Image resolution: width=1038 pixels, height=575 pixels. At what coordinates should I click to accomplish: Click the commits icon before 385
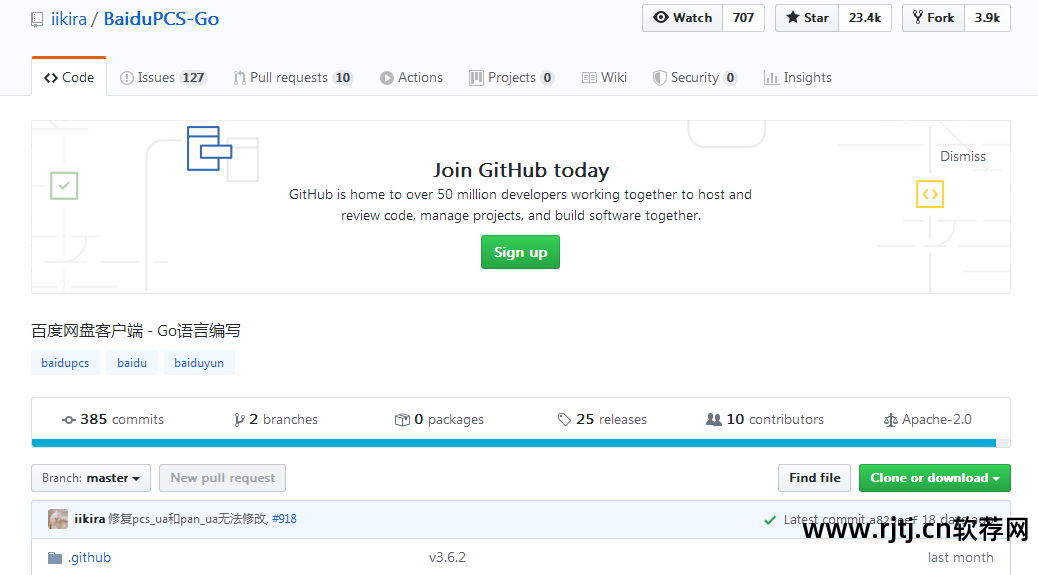coord(69,420)
